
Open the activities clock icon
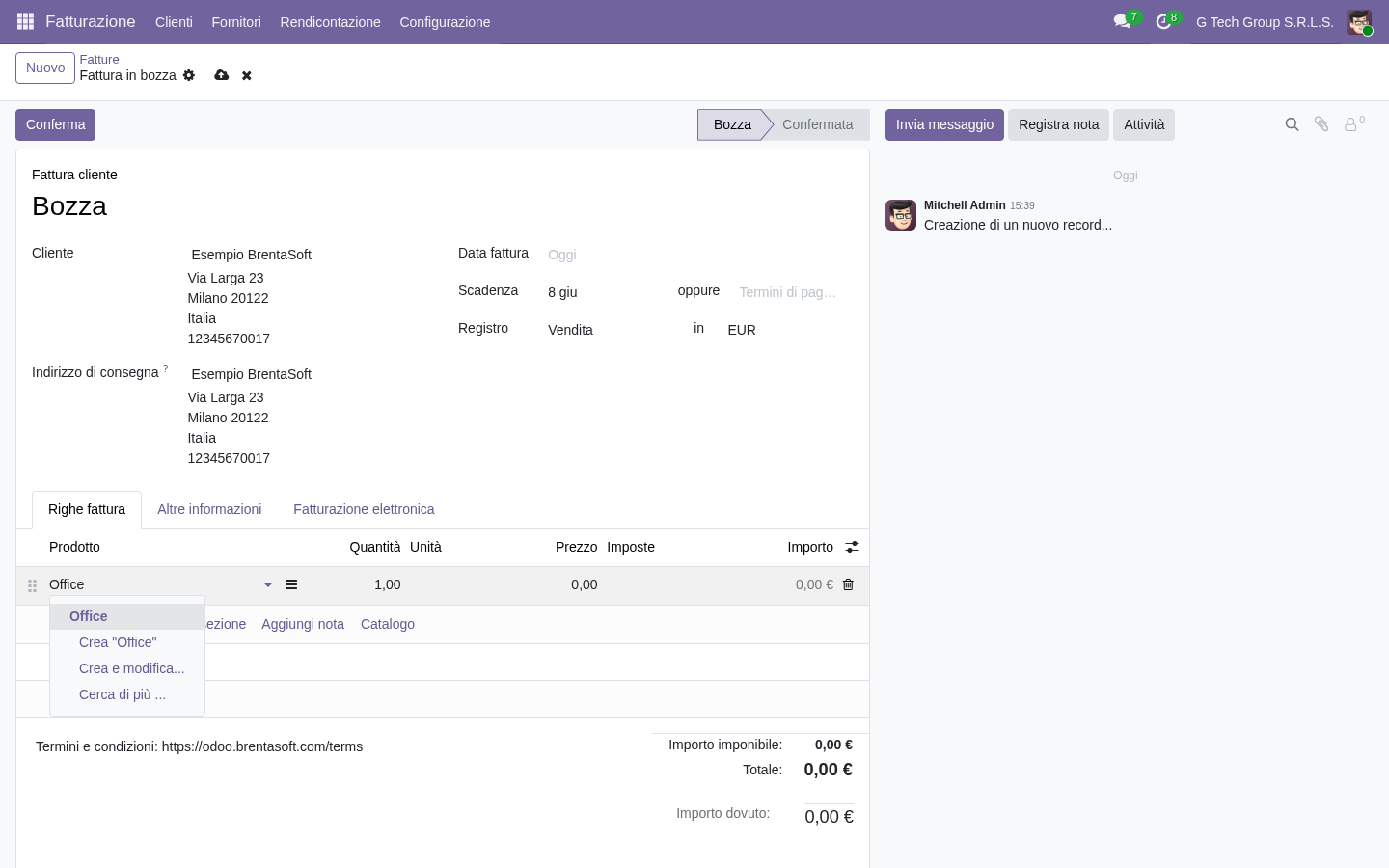pyautogui.click(x=1163, y=21)
